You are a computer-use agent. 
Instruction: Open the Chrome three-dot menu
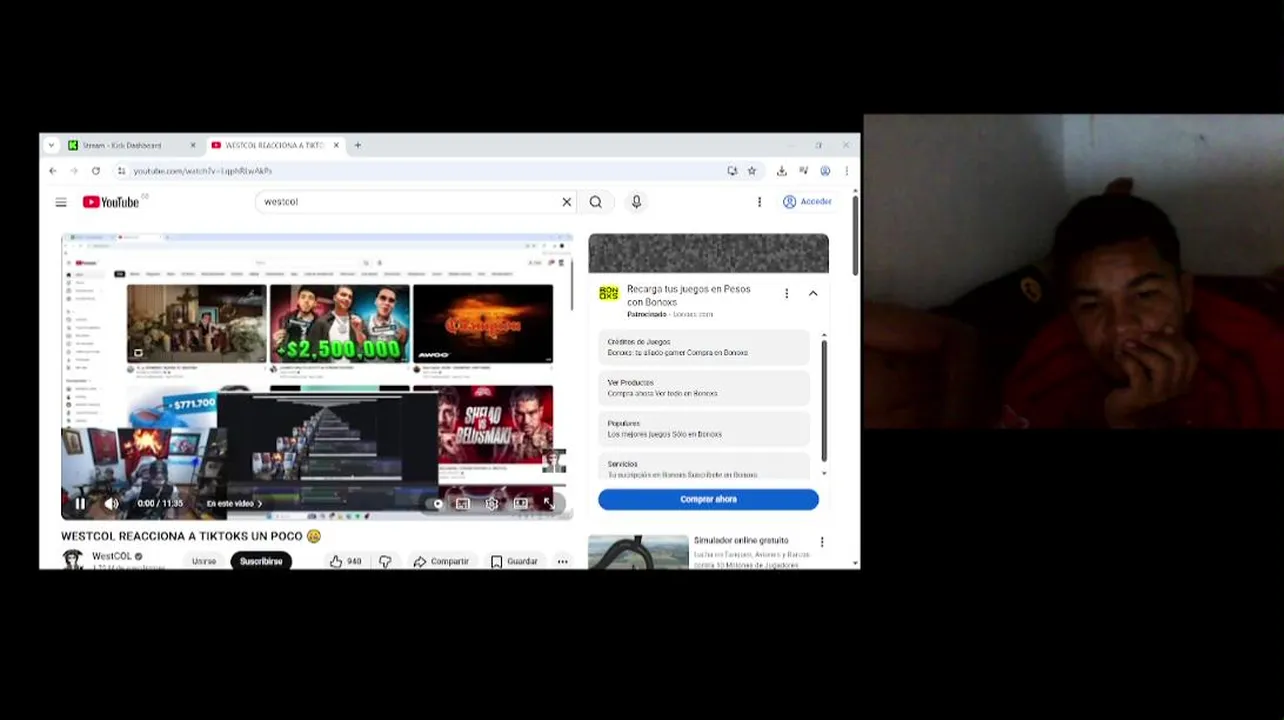pyautogui.click(x=846, y=171)
